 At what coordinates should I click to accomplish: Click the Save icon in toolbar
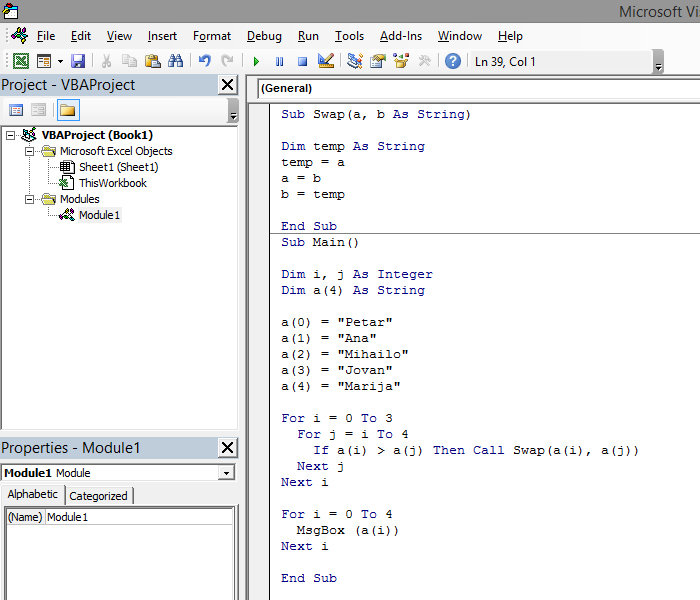click(x=78, y=61)
